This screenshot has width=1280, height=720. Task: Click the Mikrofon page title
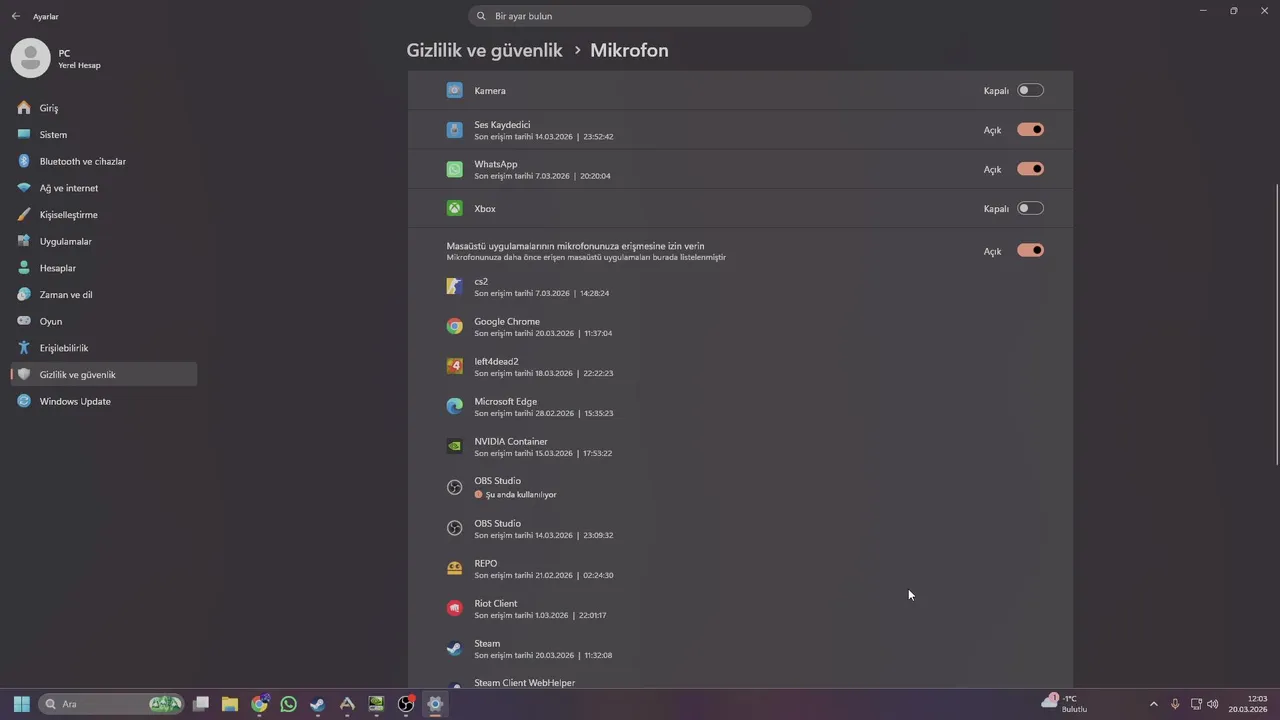629,50
